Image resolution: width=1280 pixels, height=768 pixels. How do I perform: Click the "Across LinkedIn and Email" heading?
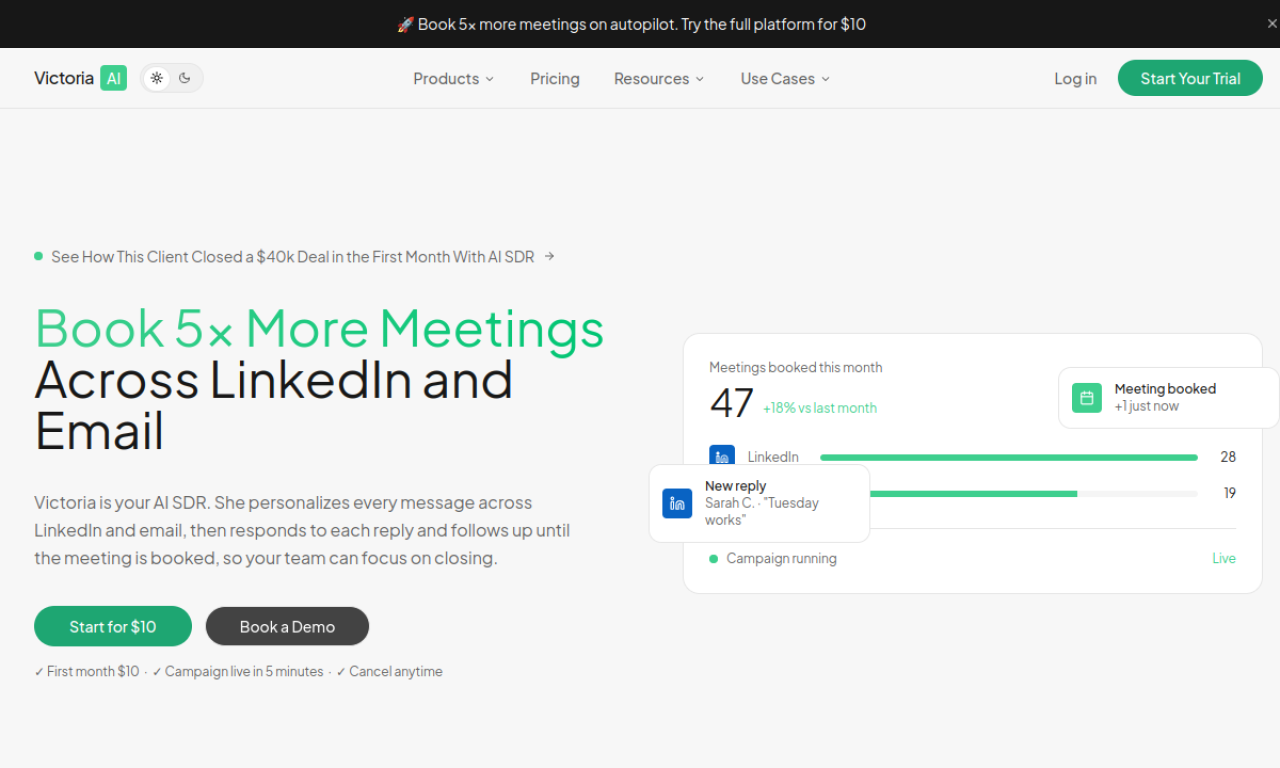(274, 405)
